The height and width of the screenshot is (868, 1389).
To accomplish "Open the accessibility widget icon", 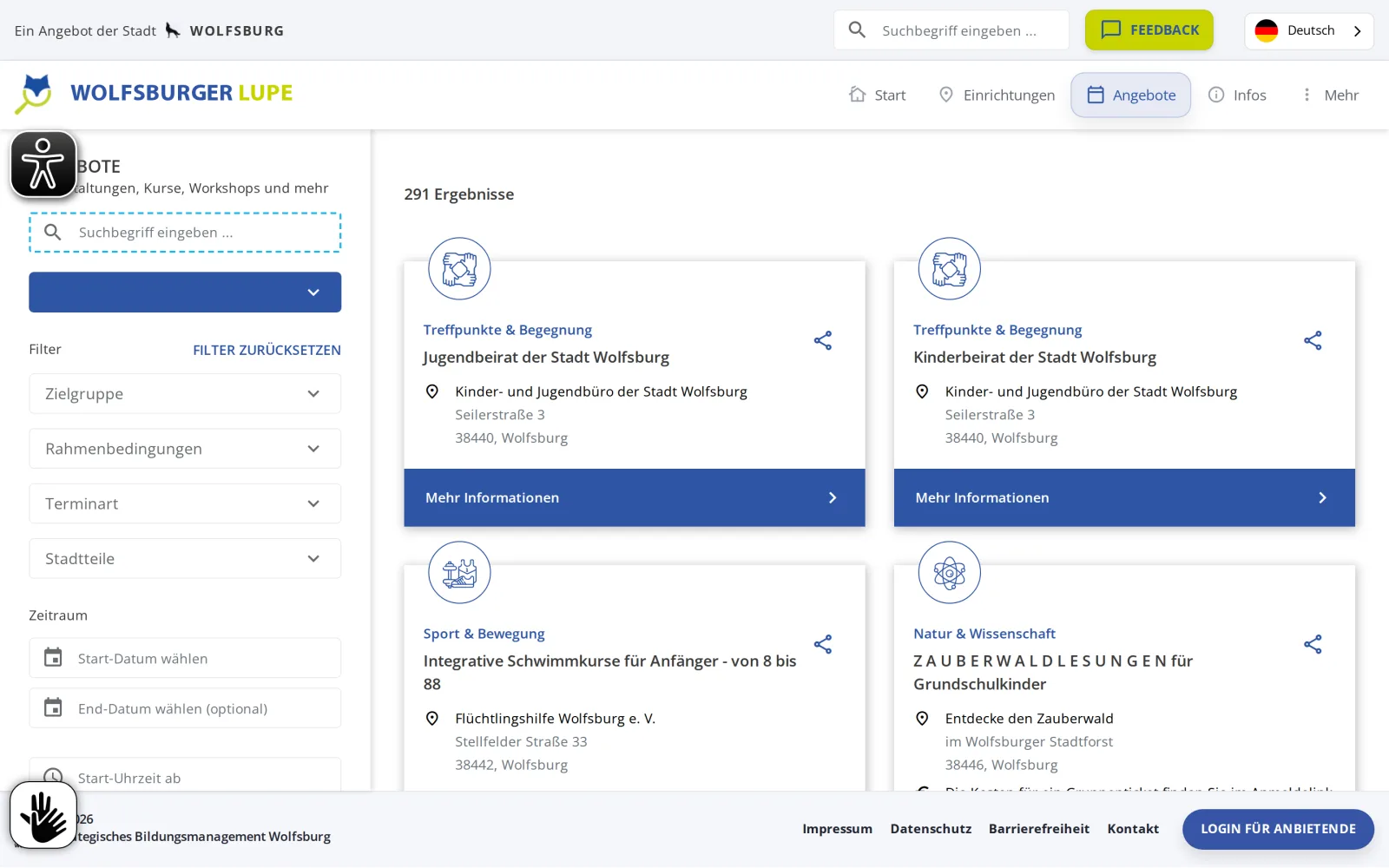I will (43, 164).
